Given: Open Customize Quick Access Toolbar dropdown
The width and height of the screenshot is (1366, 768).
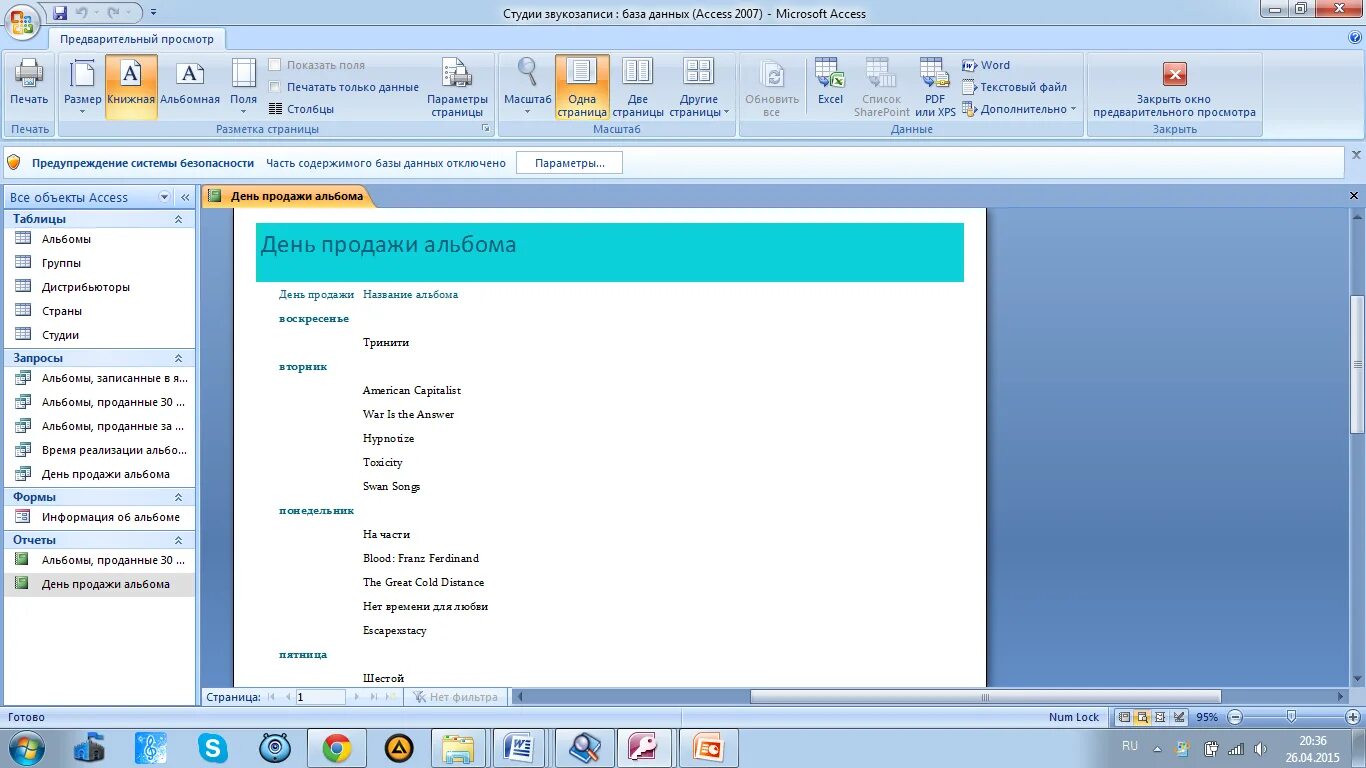Looking at the screenshot, I should click(x=154, y=13).
